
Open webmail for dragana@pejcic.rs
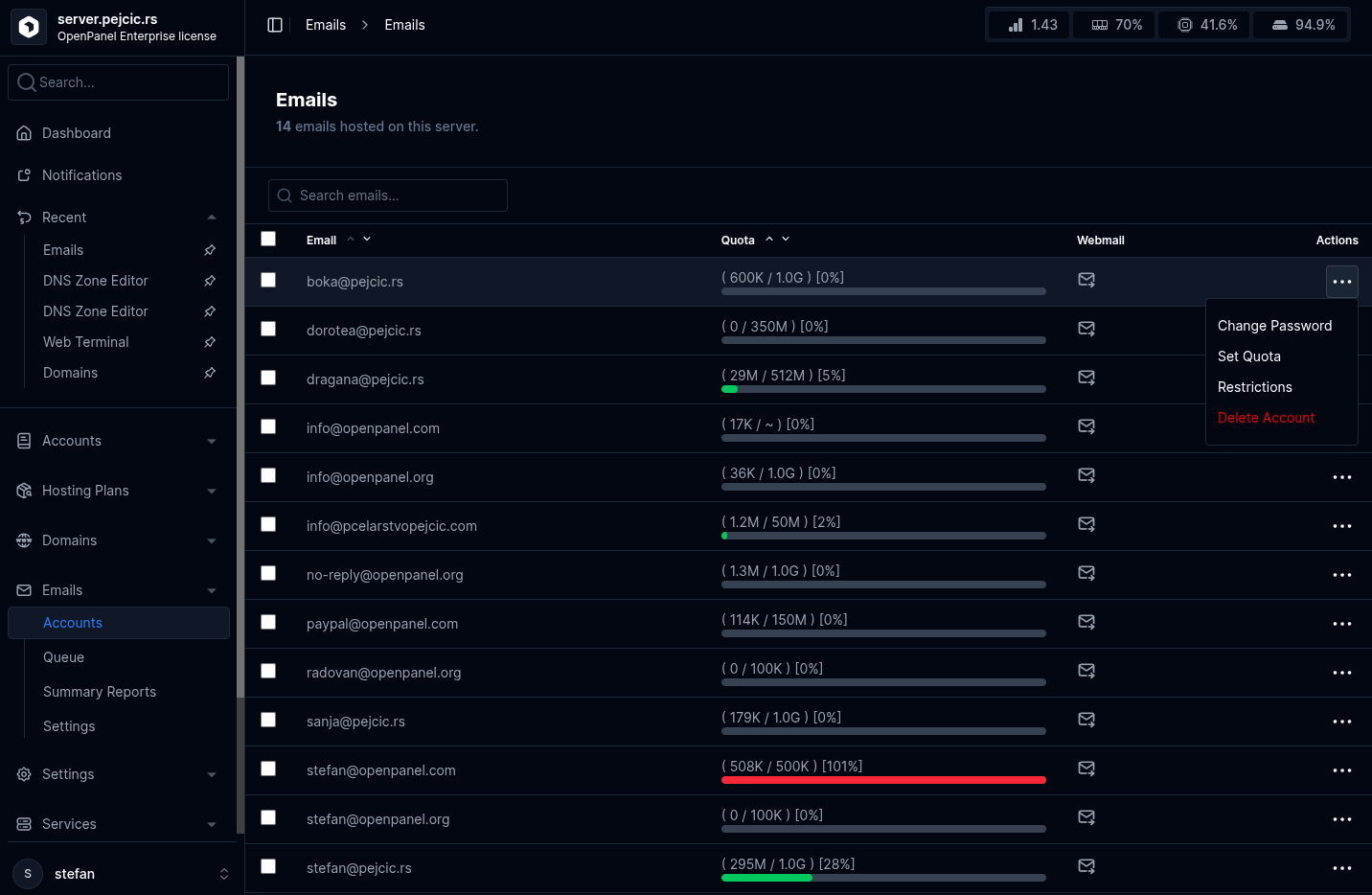coord(1086,378)
